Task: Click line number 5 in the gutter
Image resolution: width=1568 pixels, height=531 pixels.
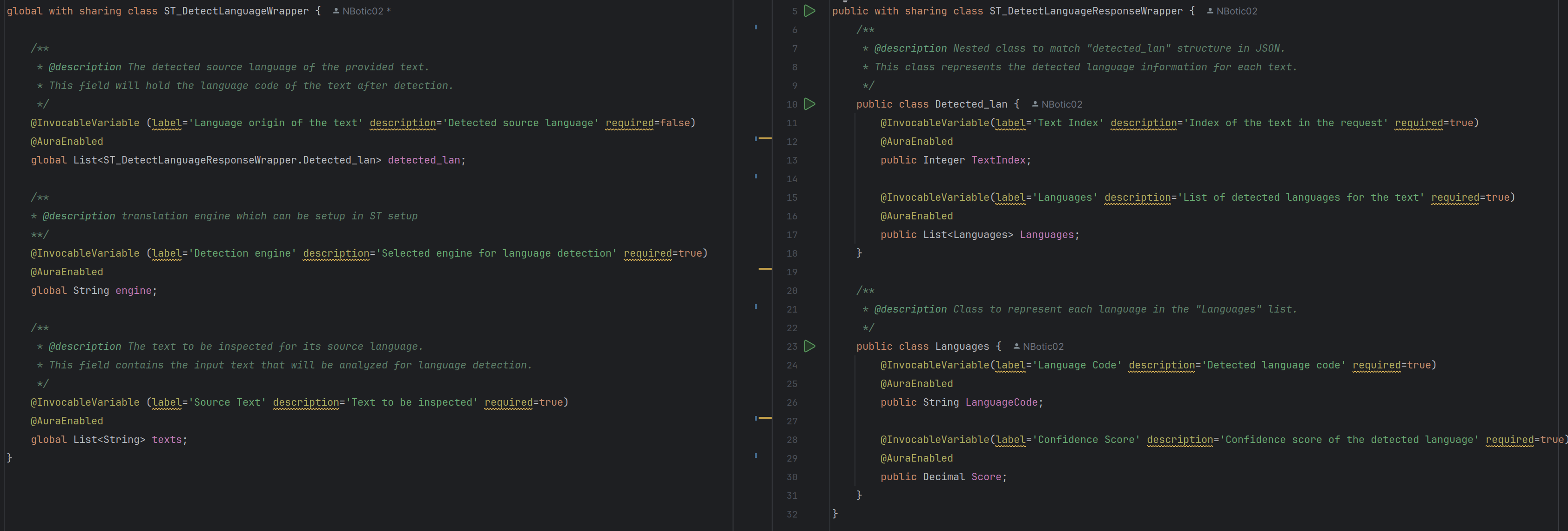Action: [794, 11]
